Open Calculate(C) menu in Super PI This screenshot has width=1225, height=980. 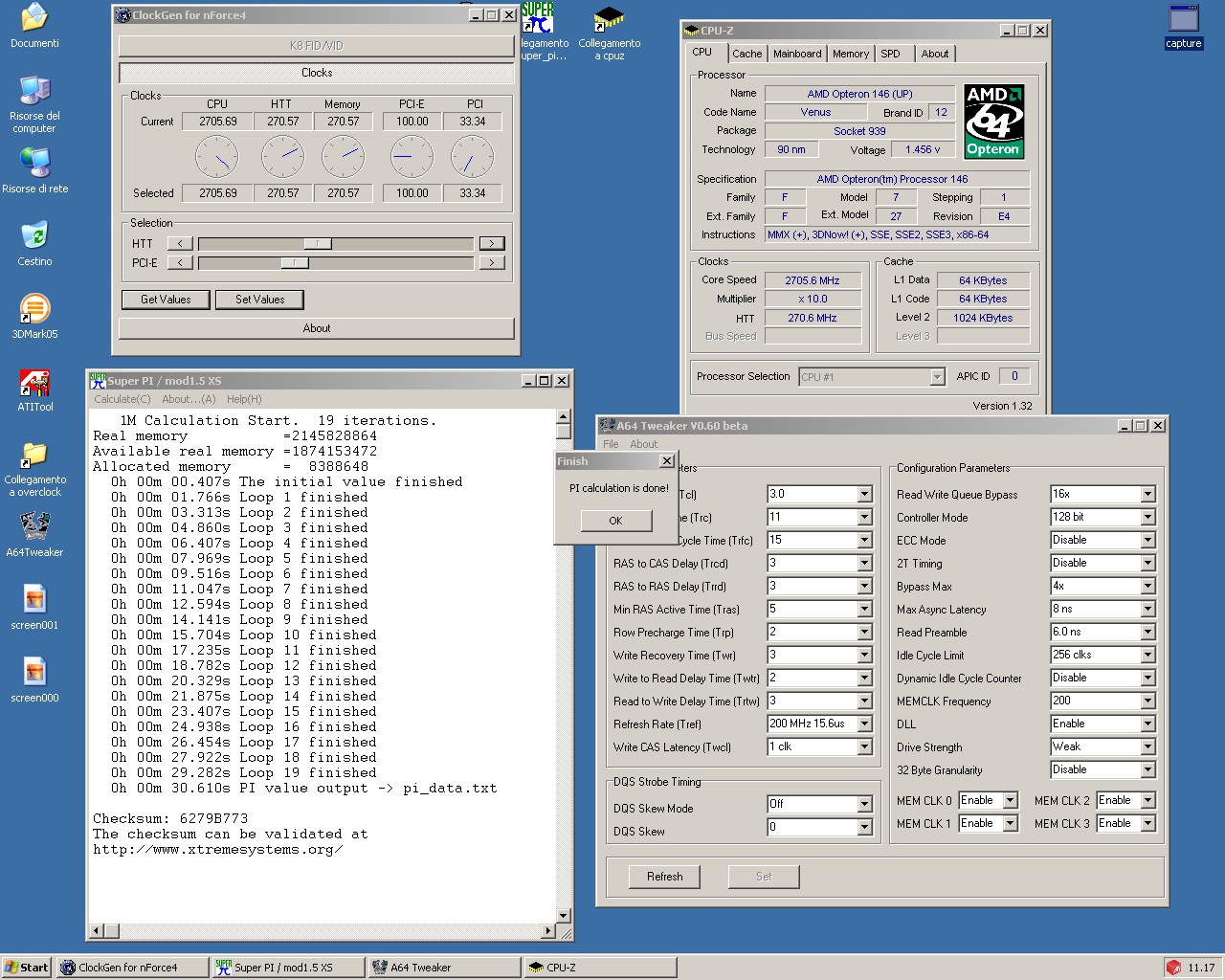pyautogui.click(x=122, y=399)
